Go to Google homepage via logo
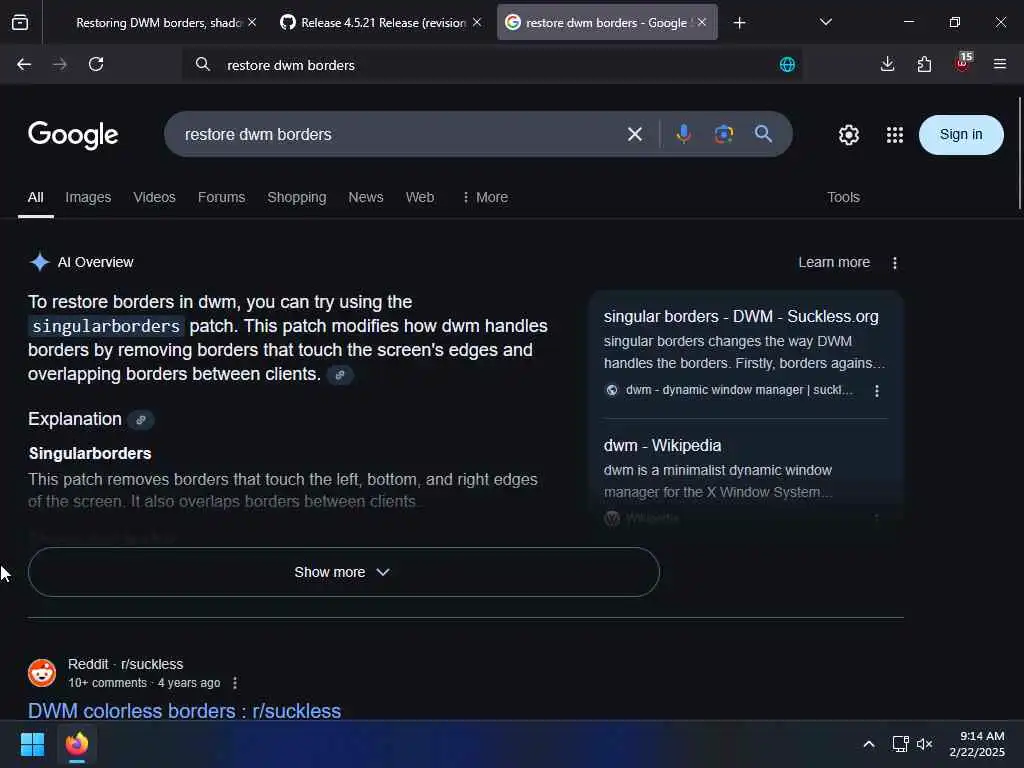 pyautogui.click(x=73, y=135)
